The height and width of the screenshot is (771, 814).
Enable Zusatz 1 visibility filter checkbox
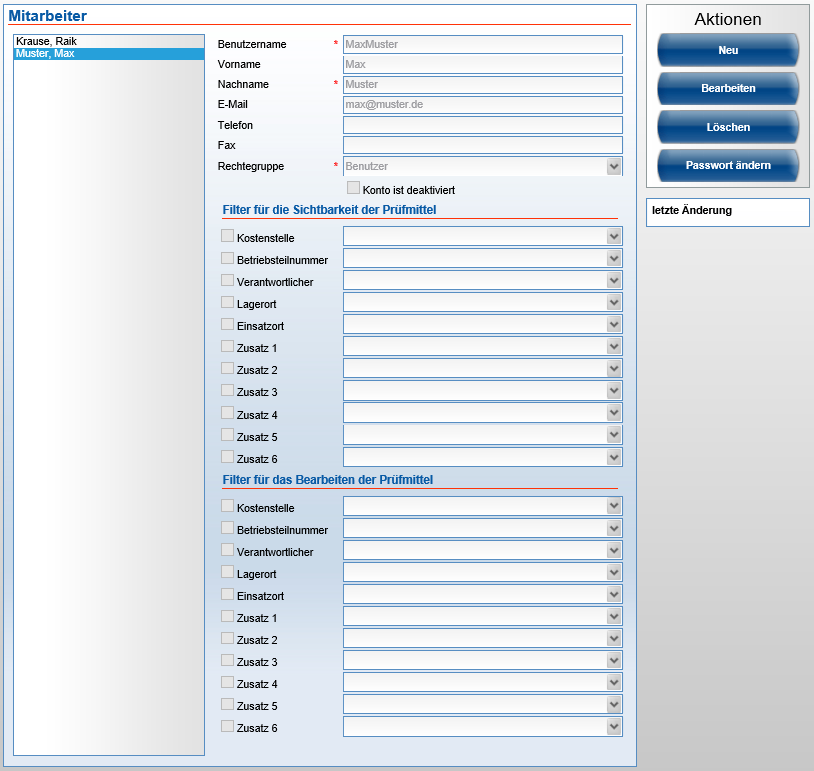coord(227,346)
